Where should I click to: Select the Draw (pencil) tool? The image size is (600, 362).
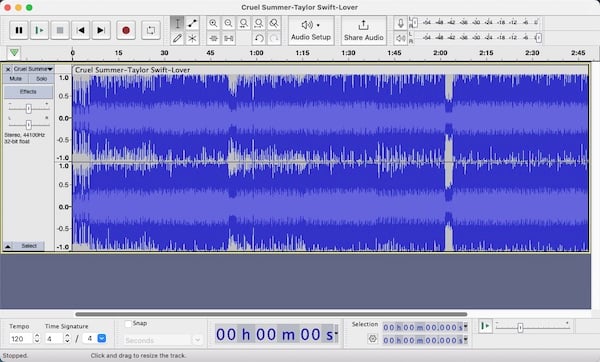click(x=177, y=38)
